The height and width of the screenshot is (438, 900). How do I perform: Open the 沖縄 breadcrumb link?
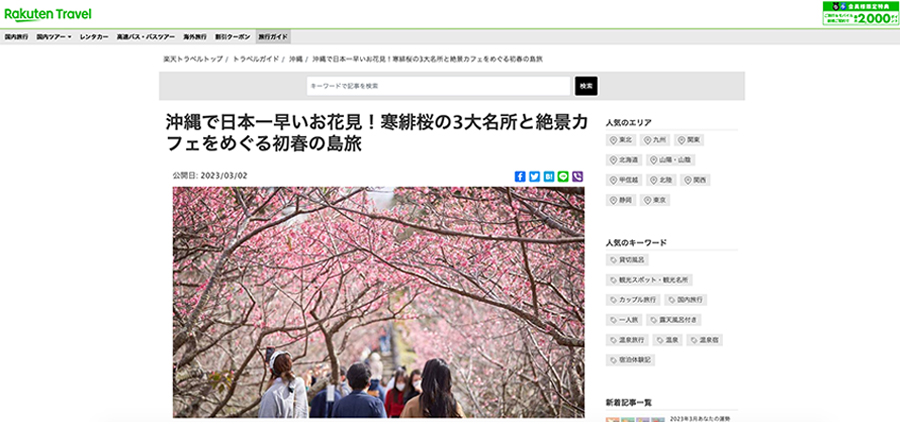tap(296, 60)
